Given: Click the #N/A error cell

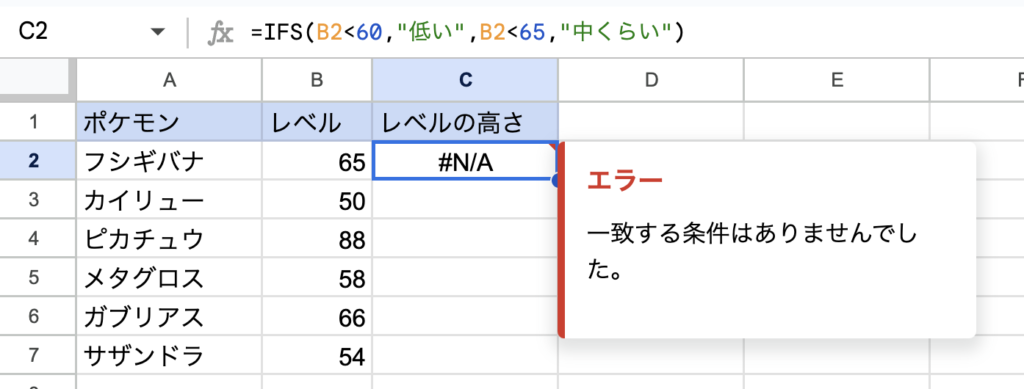Looking at the screenshot, I should [465, 161].
